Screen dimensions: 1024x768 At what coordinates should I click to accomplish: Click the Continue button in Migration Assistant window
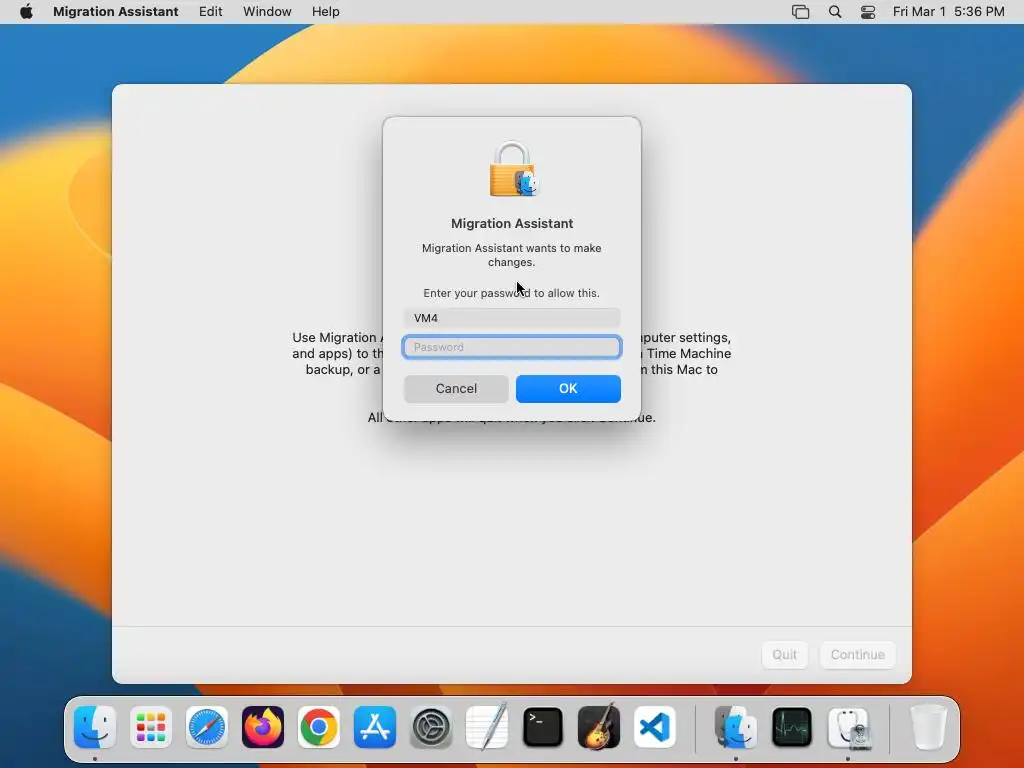point(857,654)
